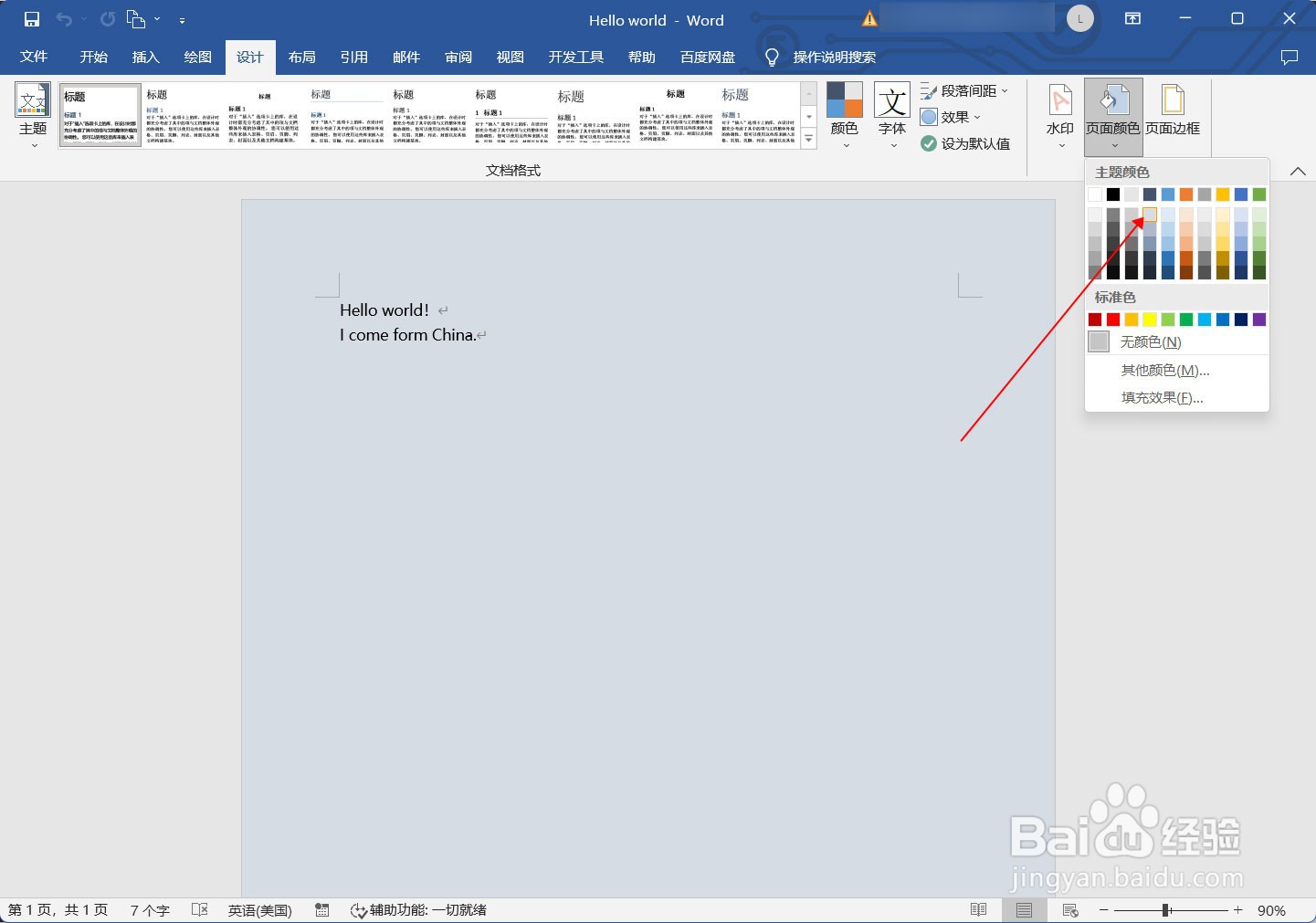Switch to the 视图 tab
This screenshot has height=923, width=1316.
click(510, 57)
